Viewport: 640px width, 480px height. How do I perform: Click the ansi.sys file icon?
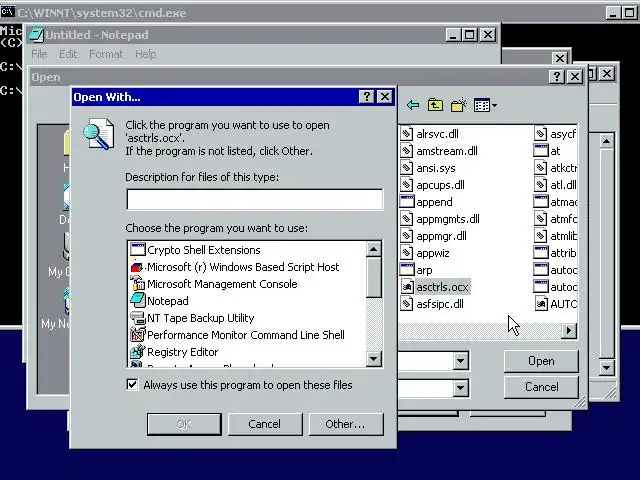point(406,168)
